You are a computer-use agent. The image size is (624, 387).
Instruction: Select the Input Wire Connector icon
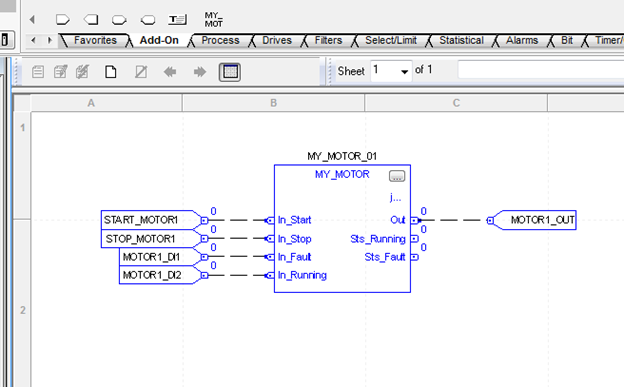(x=119, y=20)
